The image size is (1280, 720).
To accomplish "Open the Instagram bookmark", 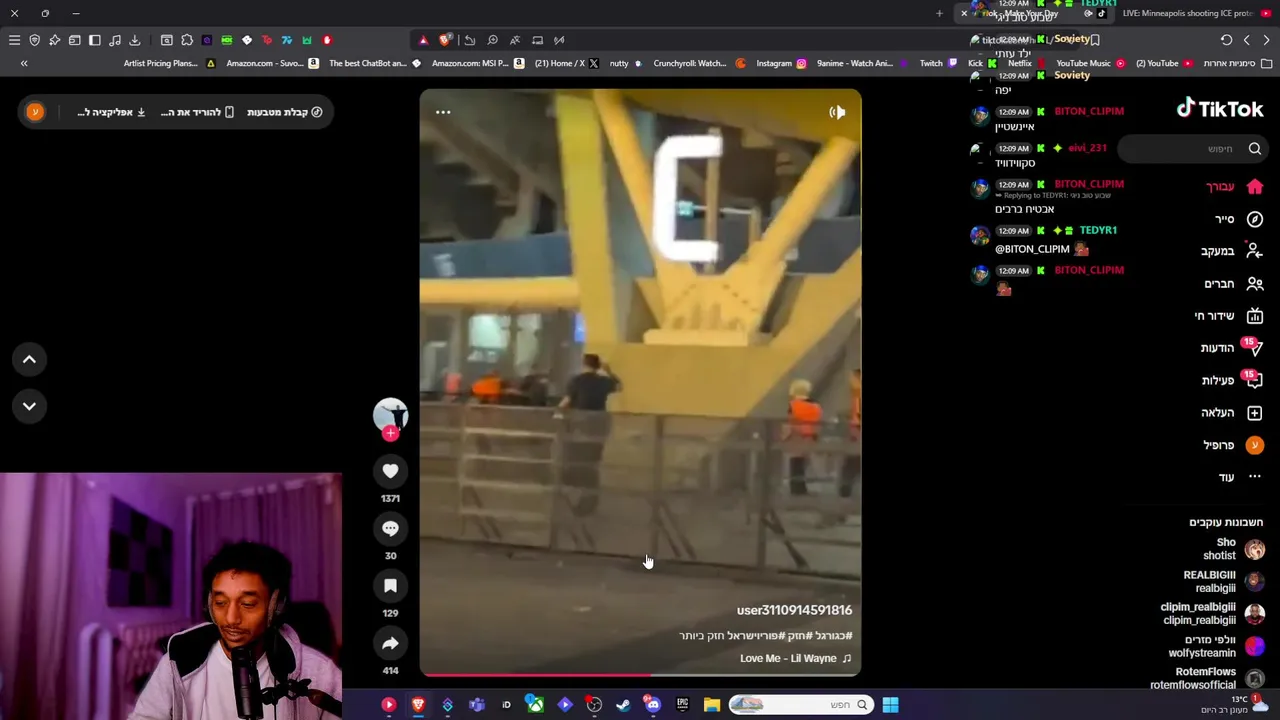I will click(781, 63).
